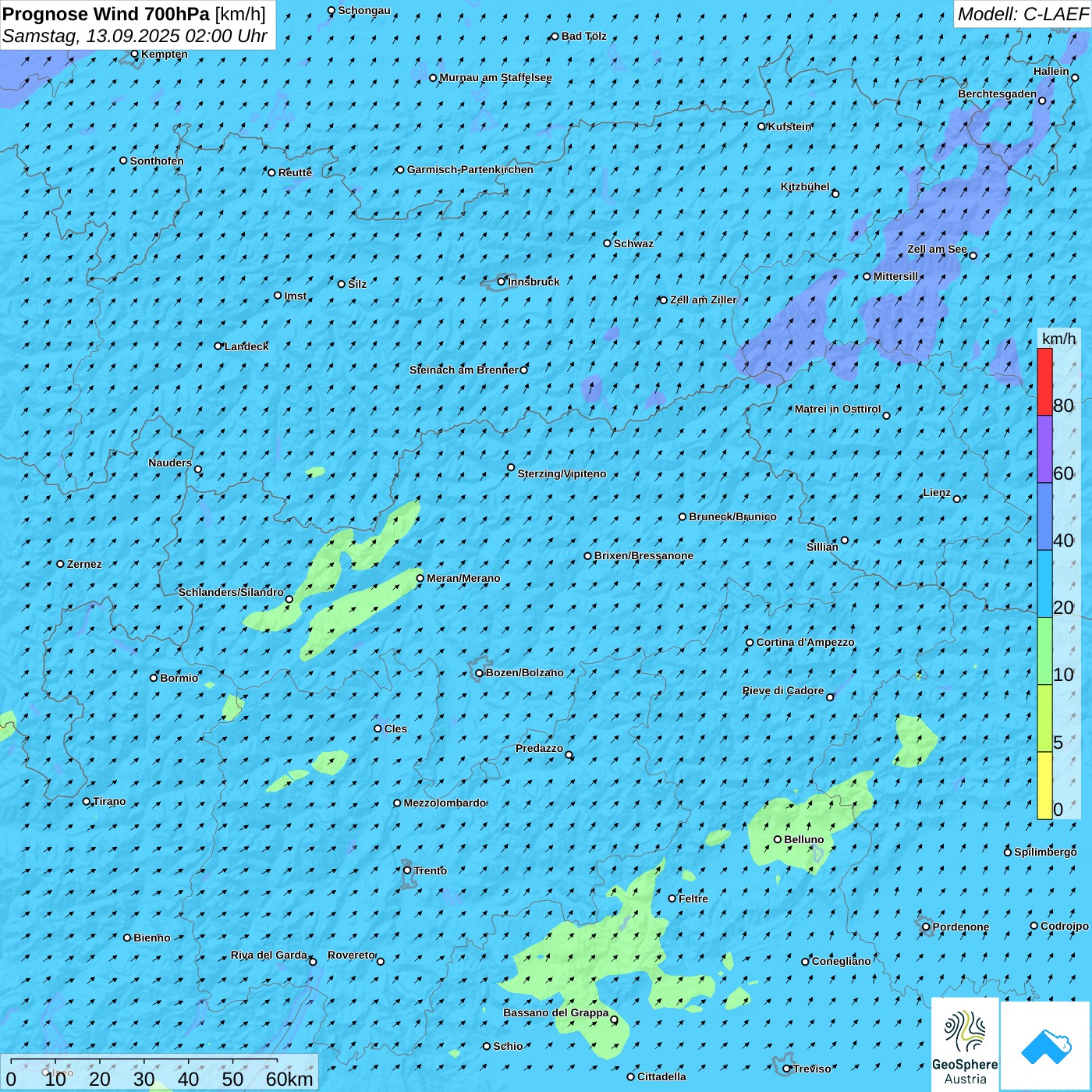
Task: Click the Mezzolombardo label
Action: tap(445, 803)
